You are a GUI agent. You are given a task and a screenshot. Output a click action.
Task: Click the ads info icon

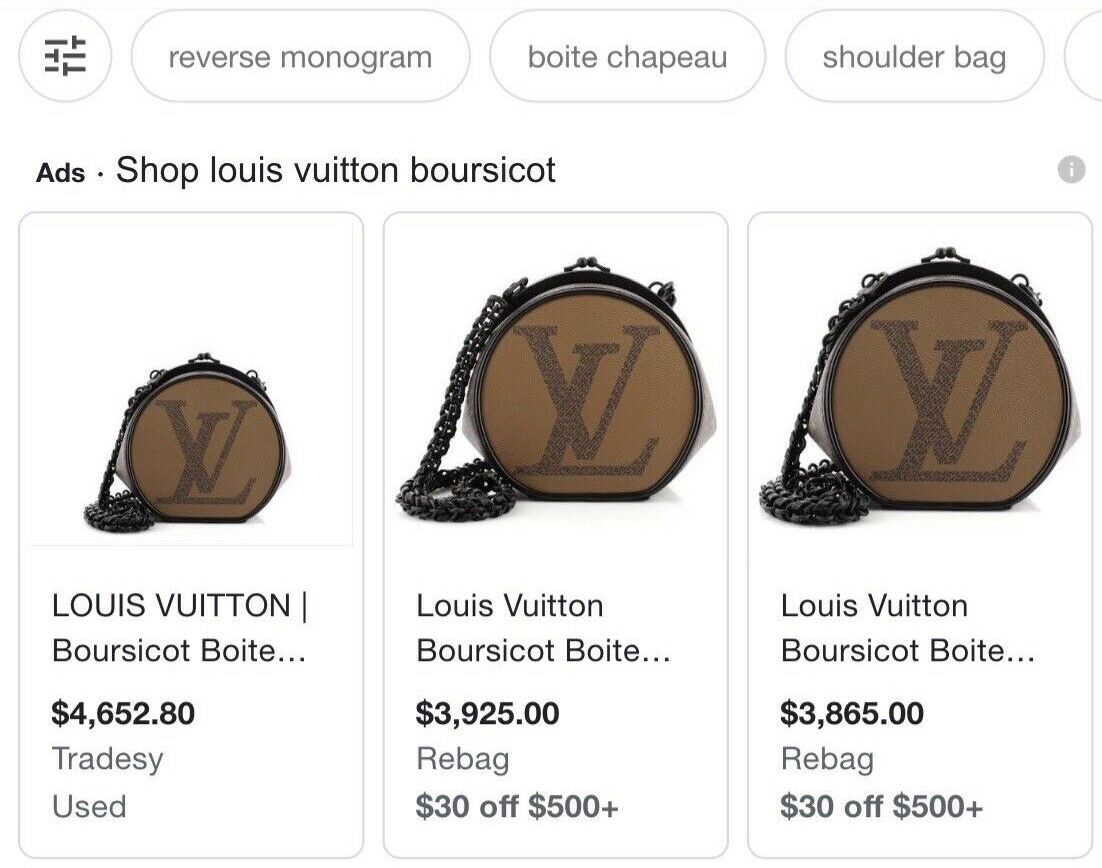click(x=1071, y=169)
